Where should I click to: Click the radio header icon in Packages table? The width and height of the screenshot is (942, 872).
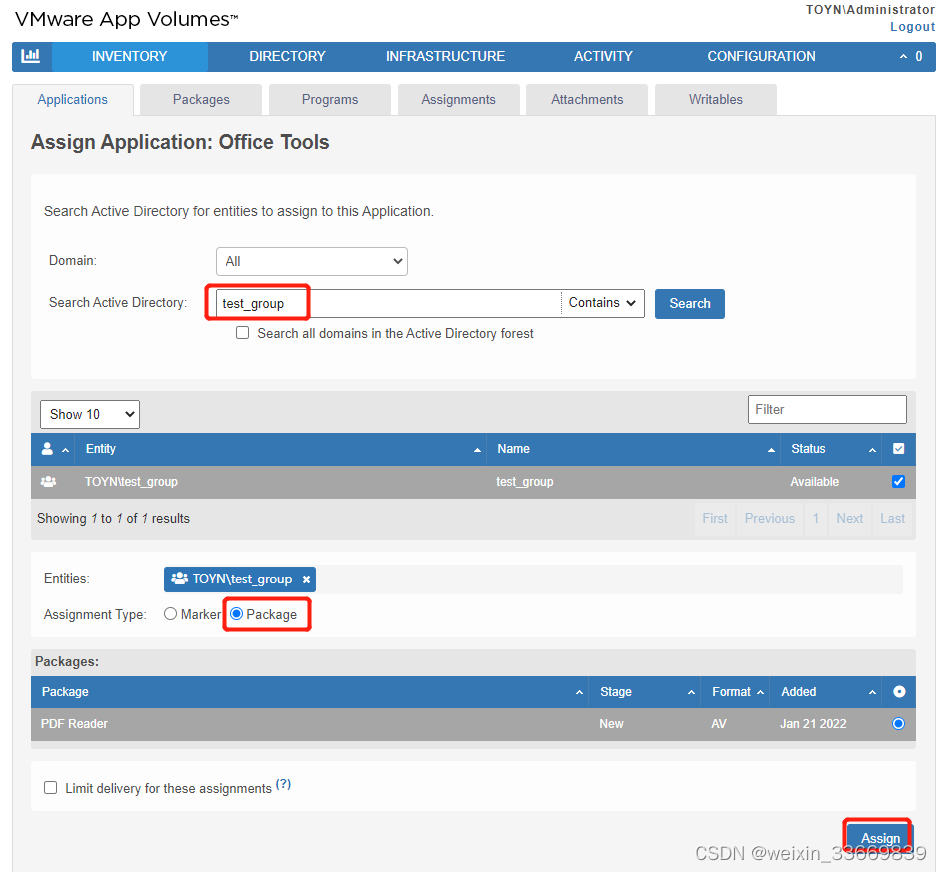point(899,692)
